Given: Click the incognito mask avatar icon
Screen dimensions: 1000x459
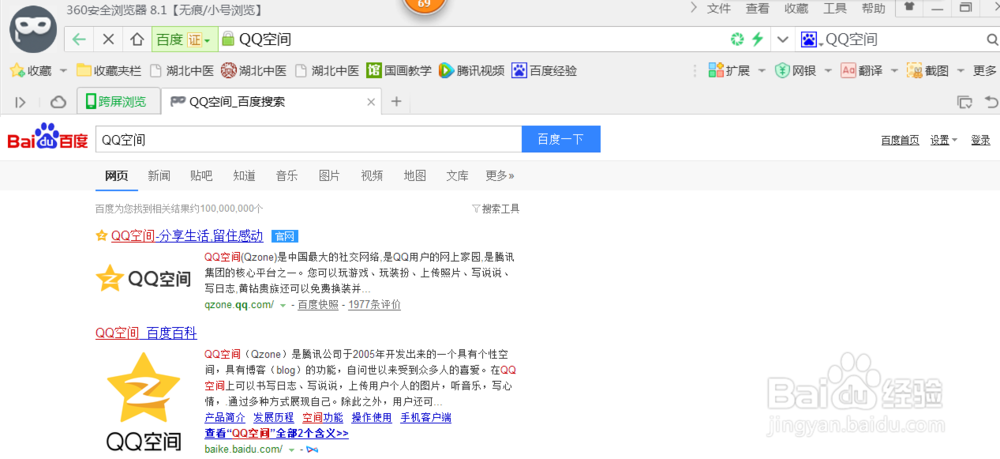Looking at the screenshot, I should click(33, 31).
